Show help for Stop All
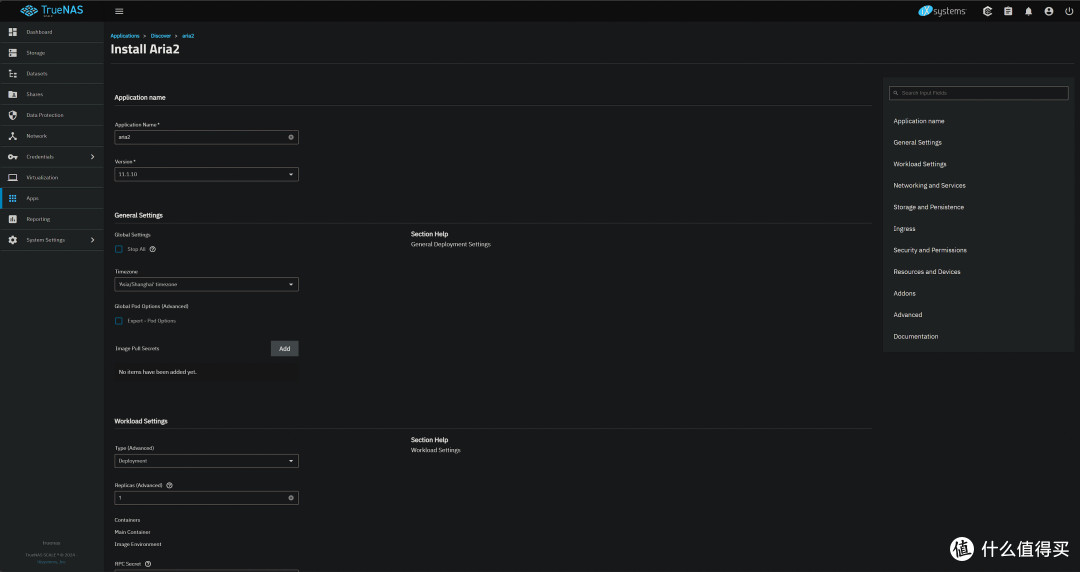1080x572 pixels. click(153, 249)
